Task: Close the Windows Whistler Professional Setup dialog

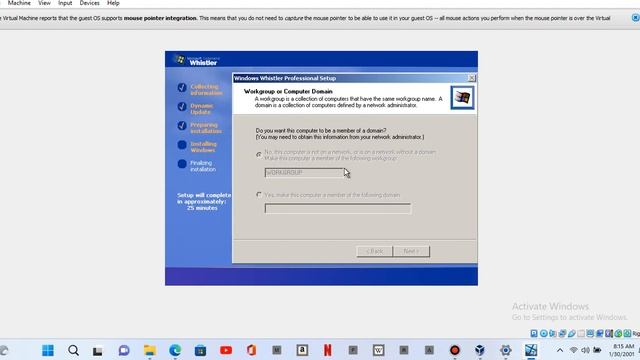Action: pos(471,78)
